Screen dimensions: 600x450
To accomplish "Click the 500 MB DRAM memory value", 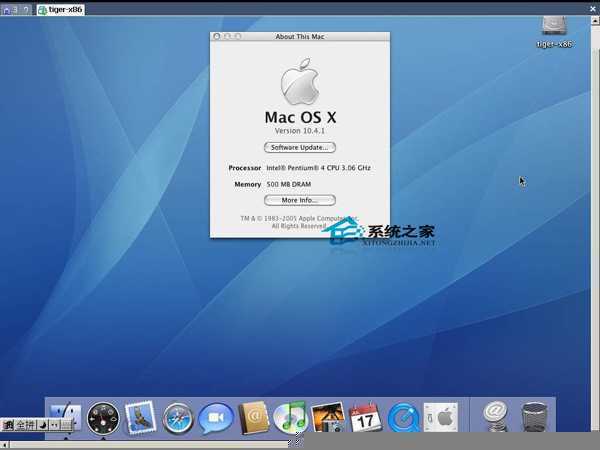I will tap(289, 184).
